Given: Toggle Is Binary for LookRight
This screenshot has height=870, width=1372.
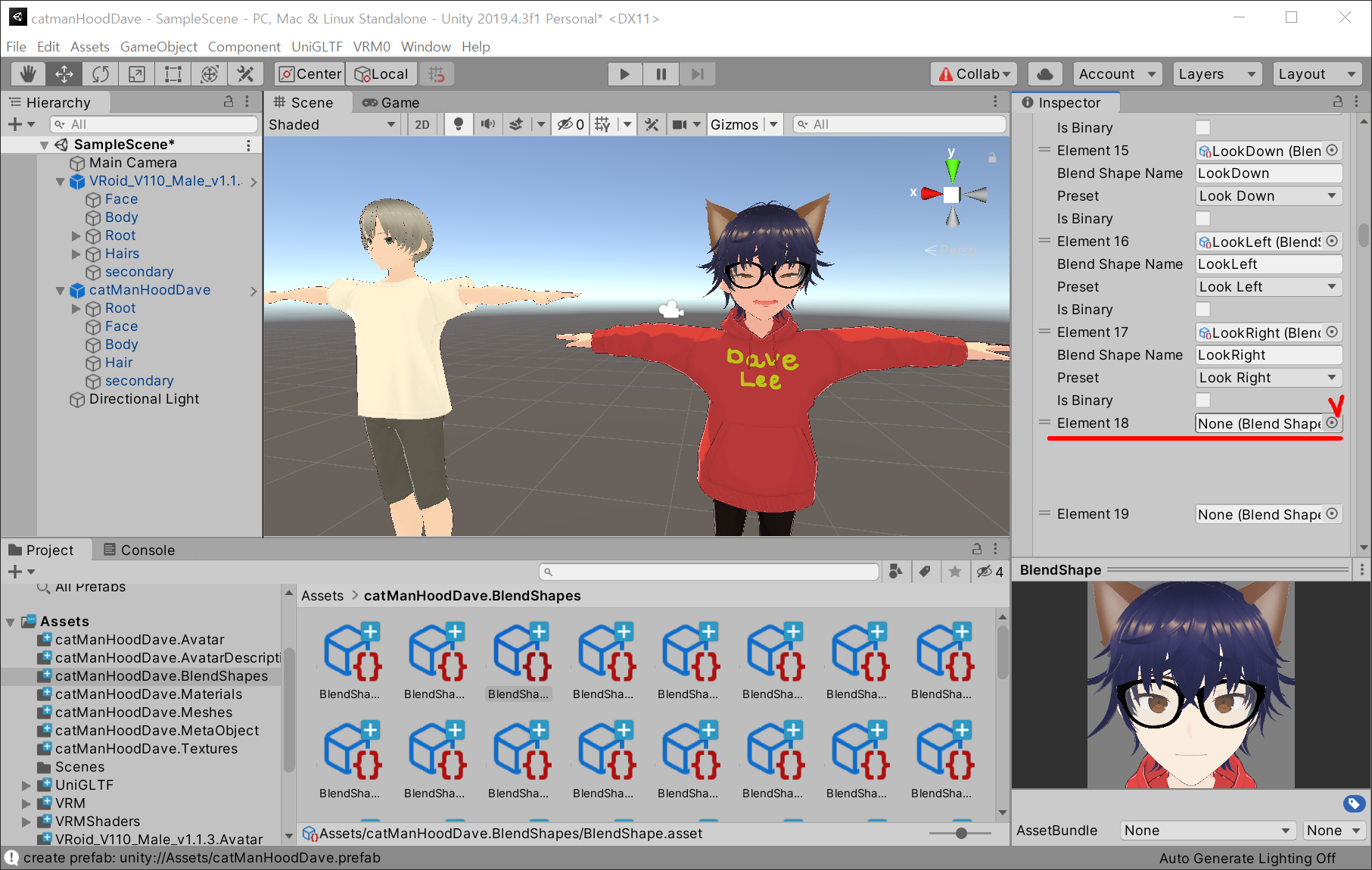Looking at the screenshot, I should click(1202, 401).
